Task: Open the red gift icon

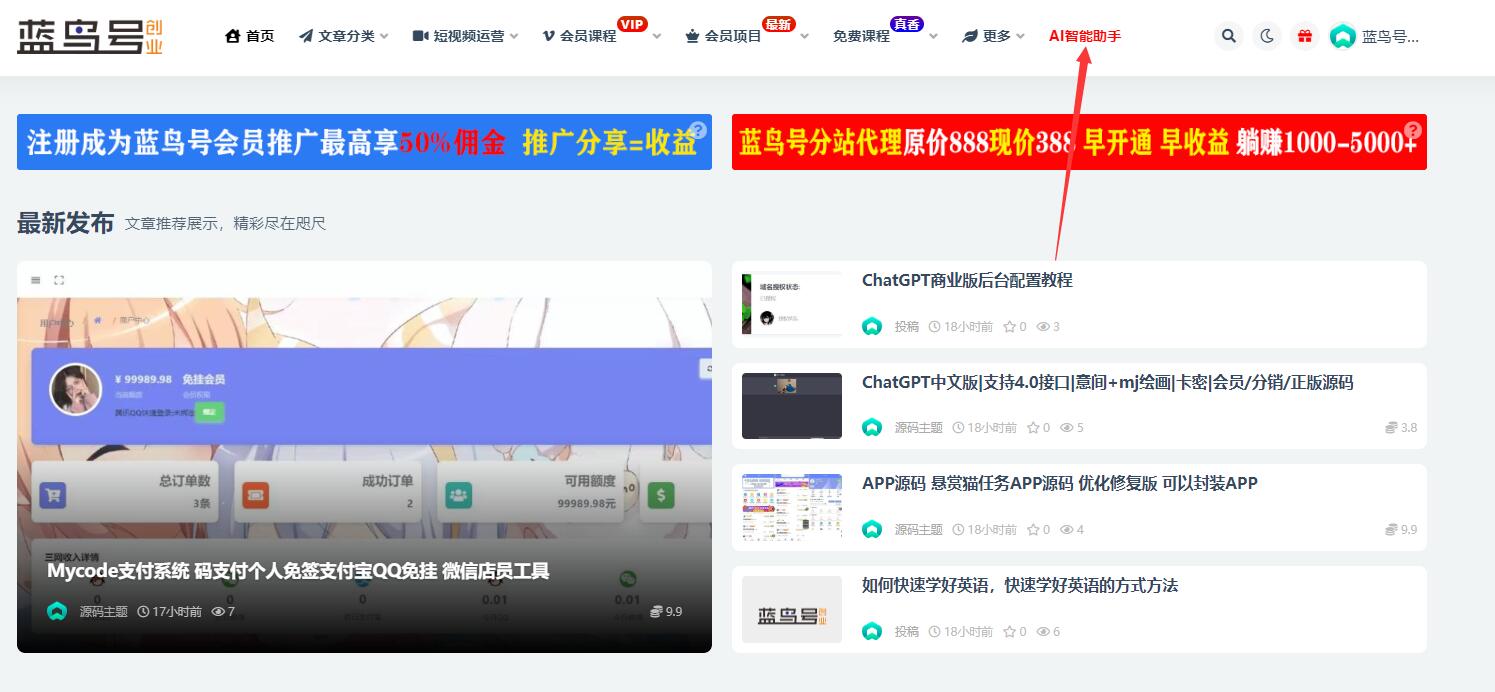Action: tap(1304, 35)
